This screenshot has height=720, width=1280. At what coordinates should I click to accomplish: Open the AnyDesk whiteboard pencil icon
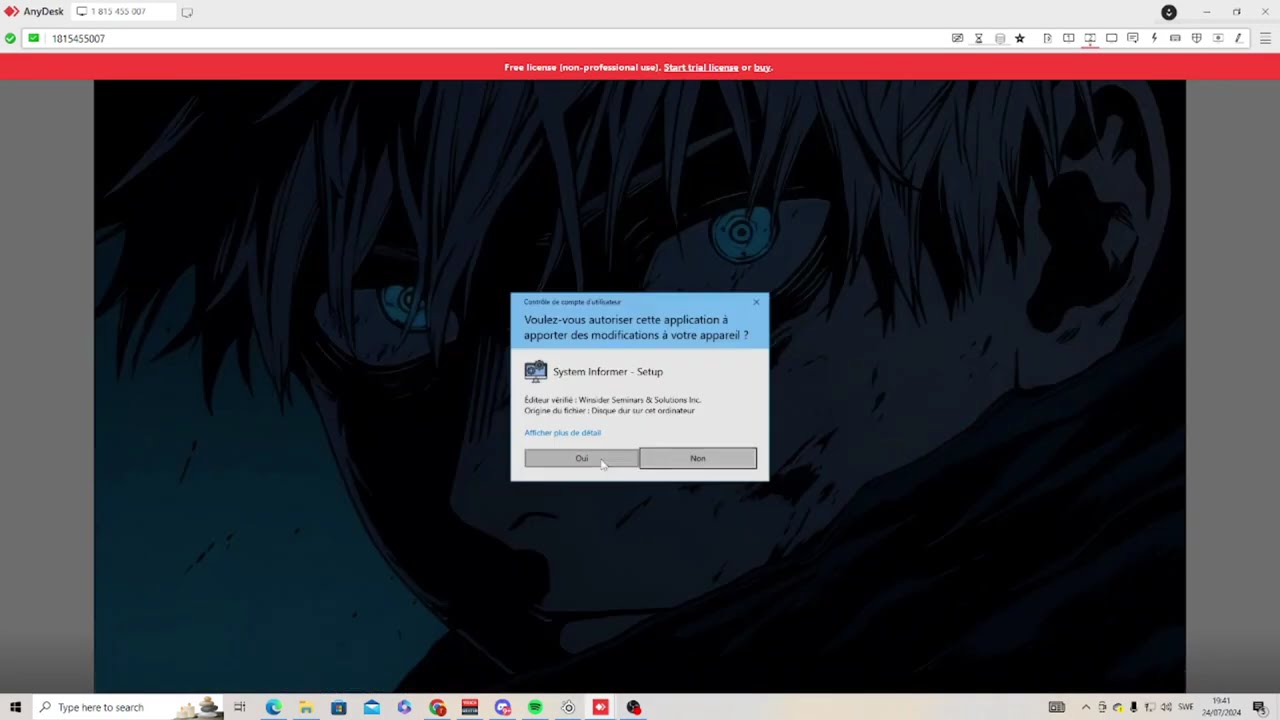tap(1238, 38)
